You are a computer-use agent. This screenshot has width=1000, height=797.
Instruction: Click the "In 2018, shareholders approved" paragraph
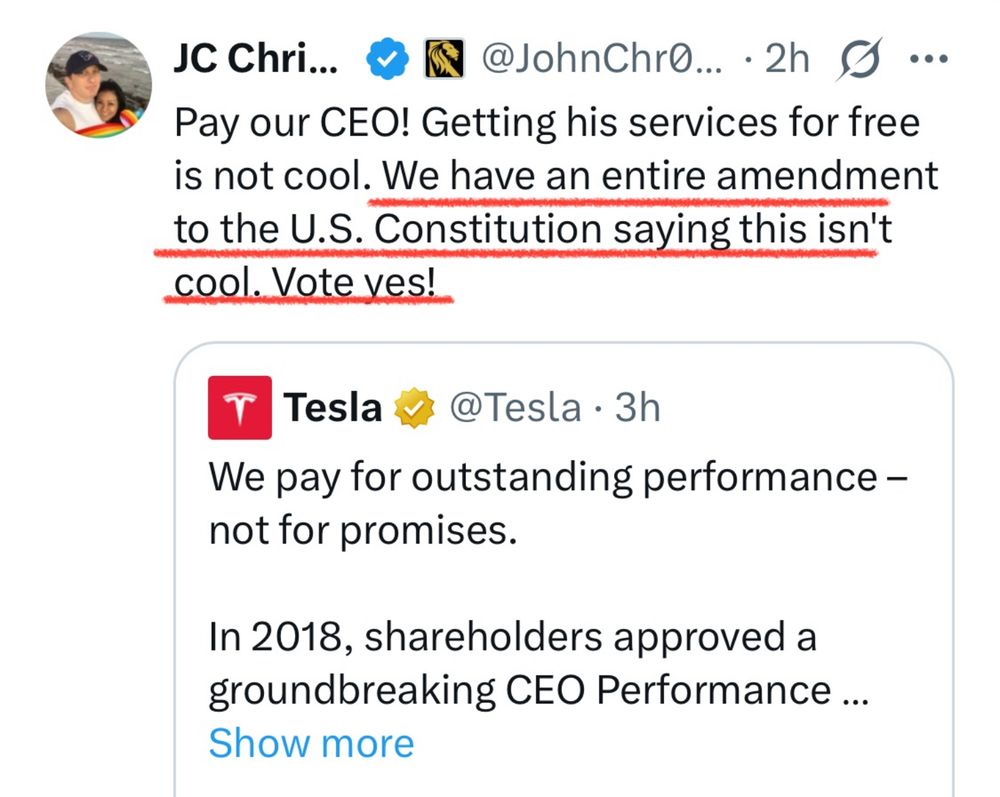[511, 637]
